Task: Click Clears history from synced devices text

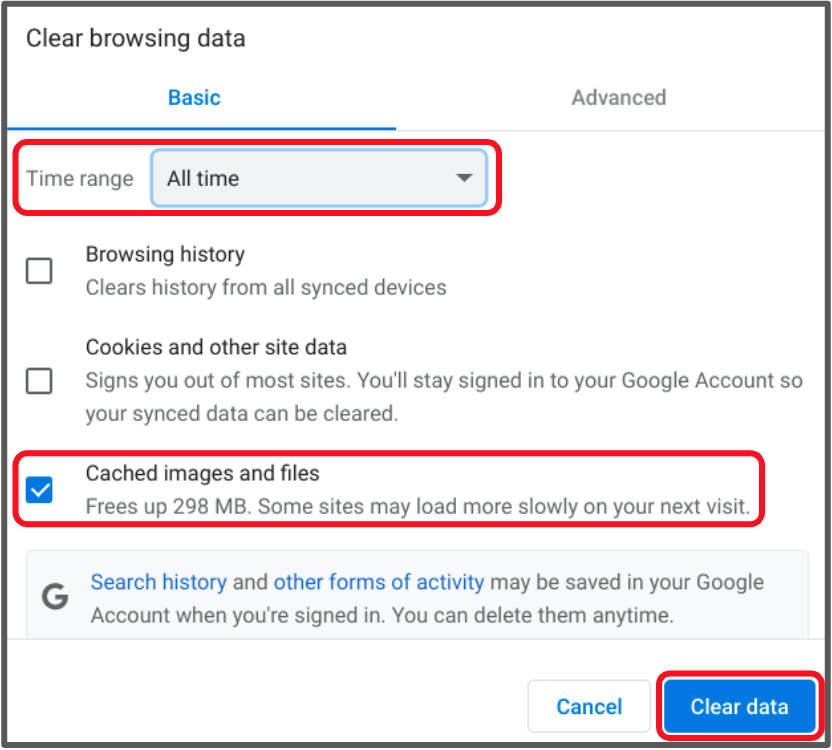Action: pos(266,287)
